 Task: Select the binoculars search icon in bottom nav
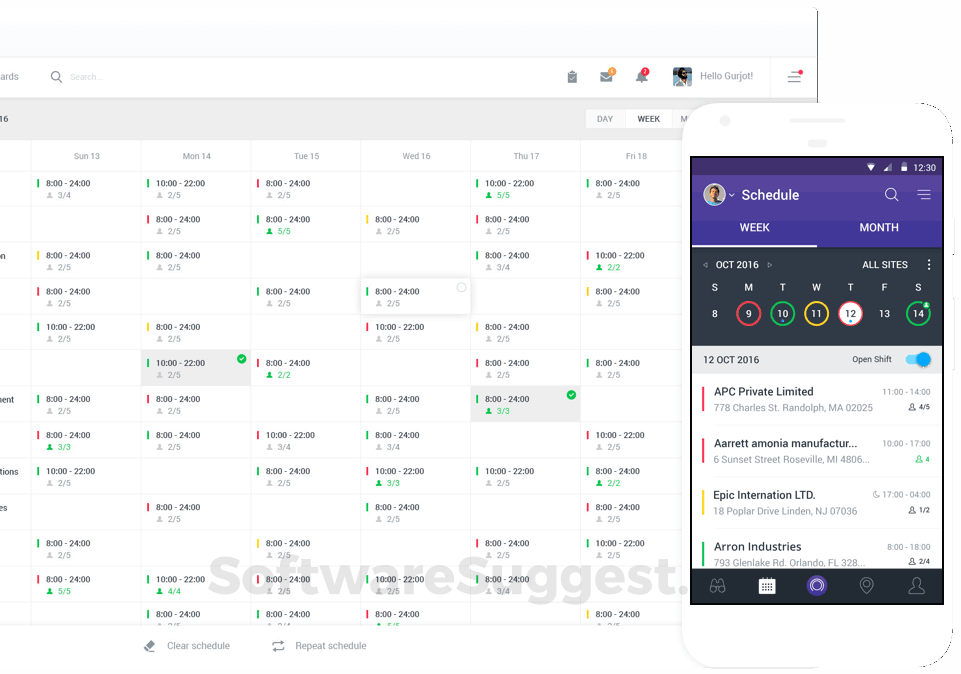coord(717,585)
